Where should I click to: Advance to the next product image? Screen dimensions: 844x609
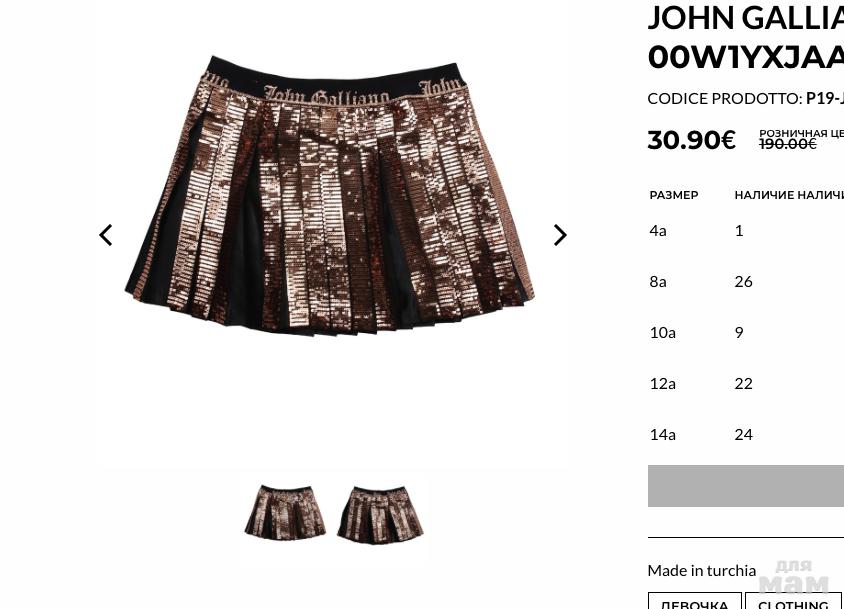click(x=560, y=235)
